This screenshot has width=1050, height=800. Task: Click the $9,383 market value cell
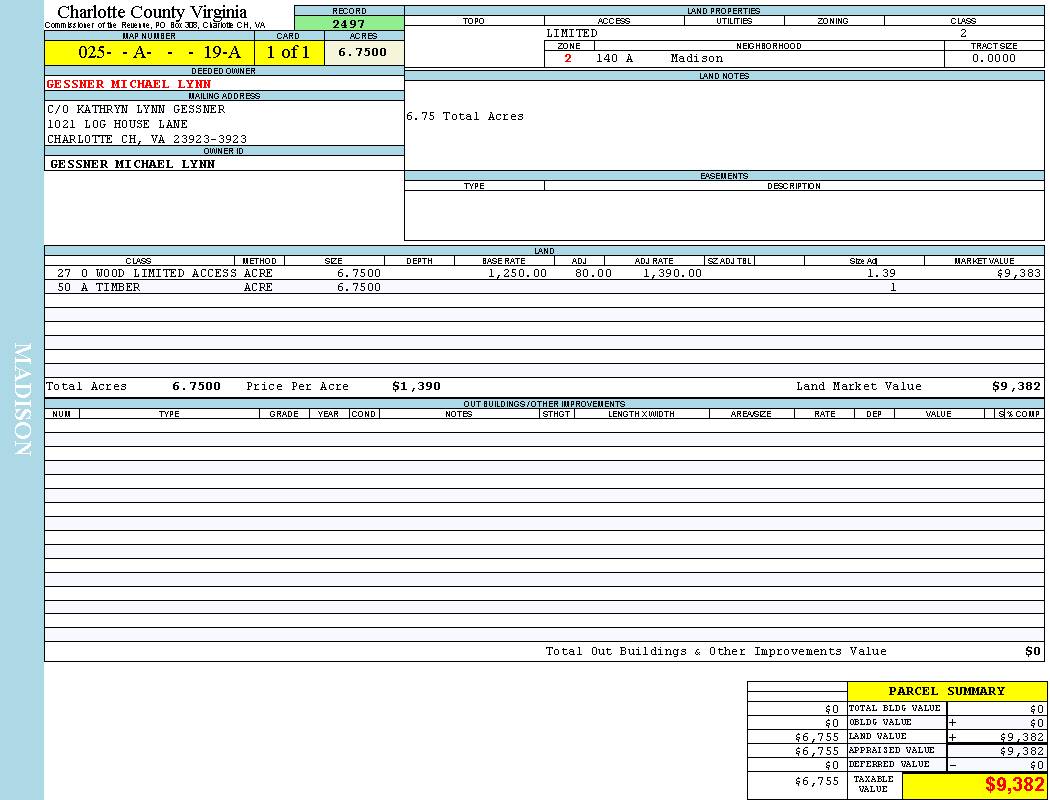pos(1019,273)
